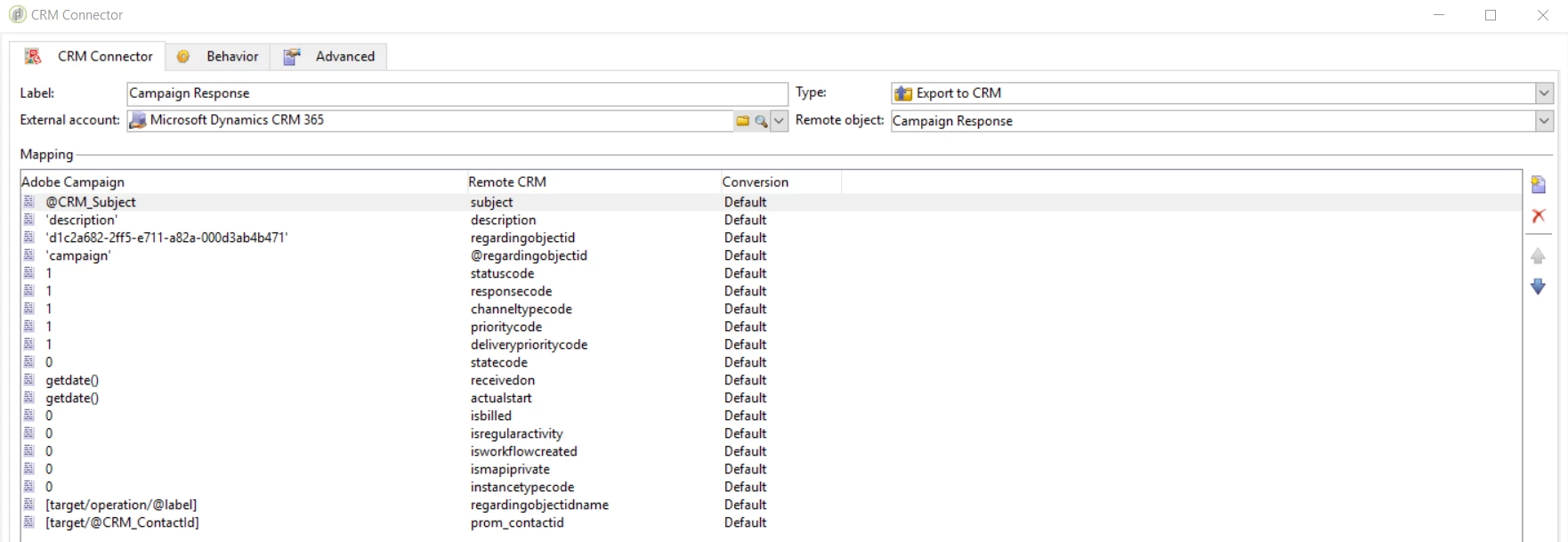This screenshot has width=1568, height=542.
Task: Click the Label input field
Action: click(x=457, y=93)
